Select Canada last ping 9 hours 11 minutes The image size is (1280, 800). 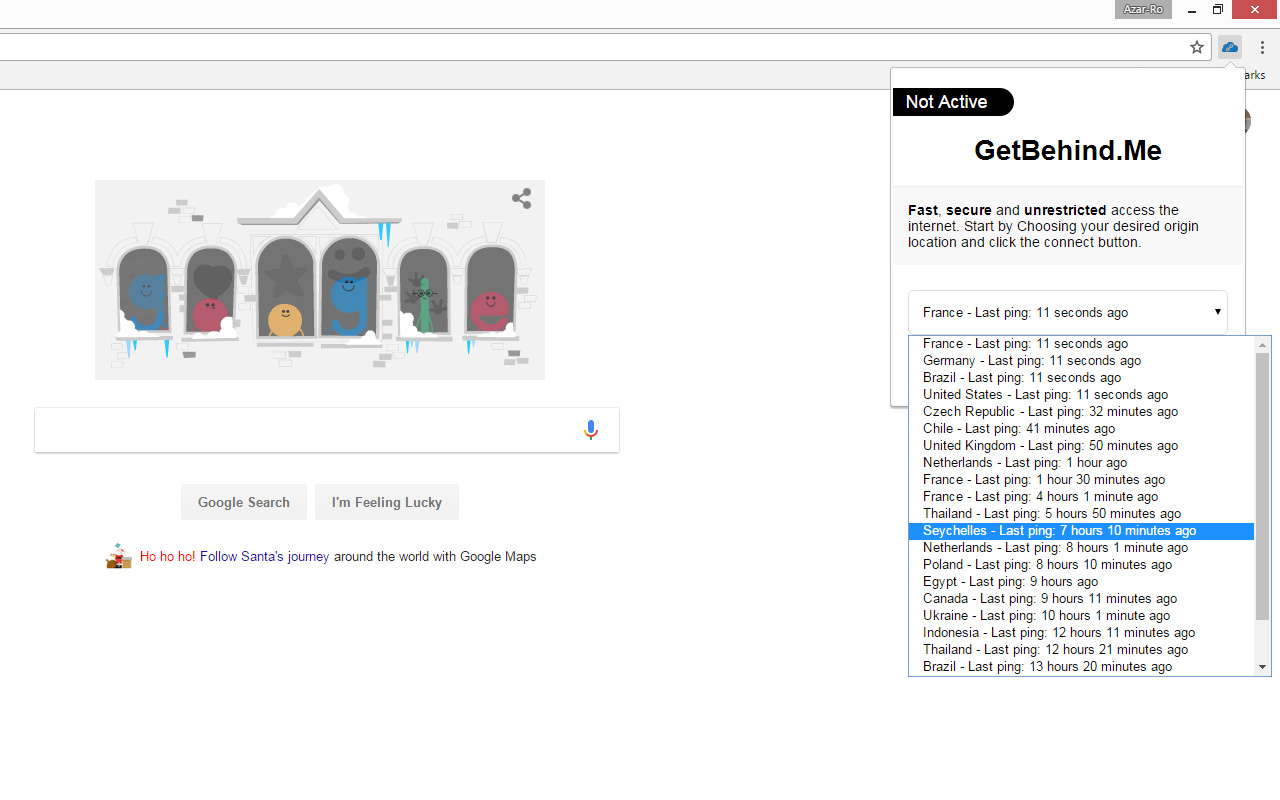1081,598
